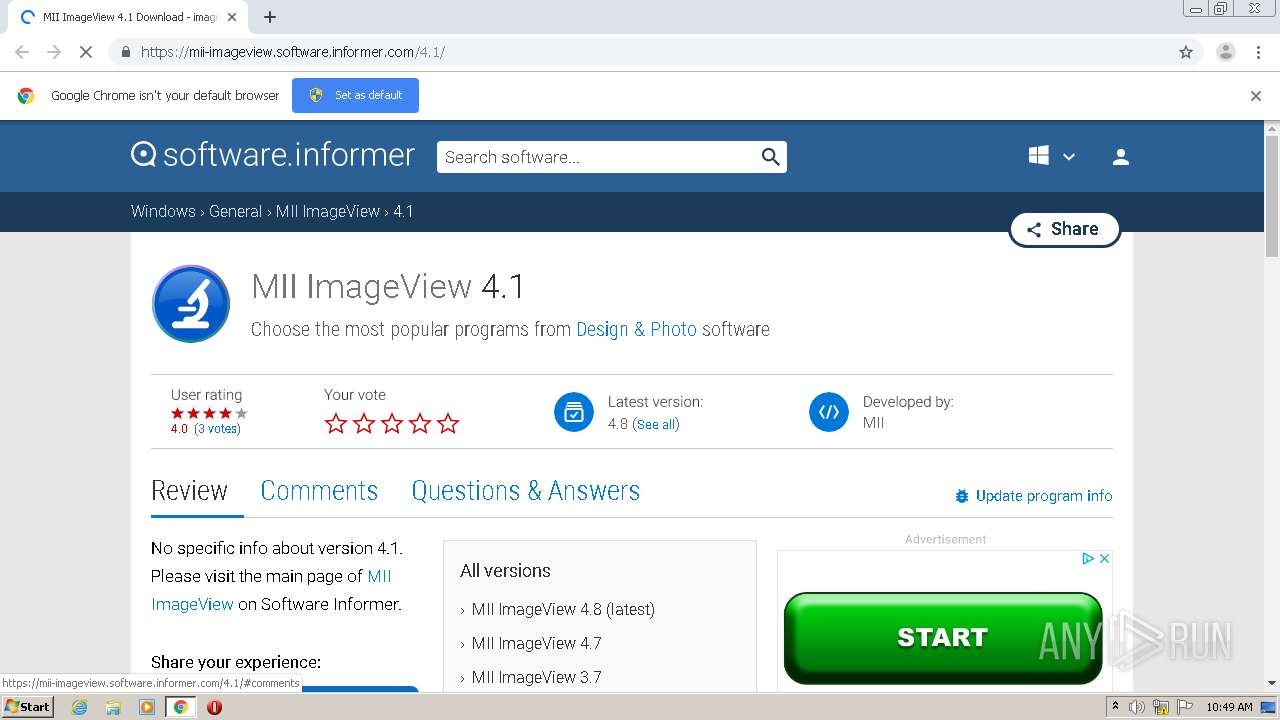Bookmark this page with star icon
Screen dimensions: 1280x720
(x=1186, y=52)
